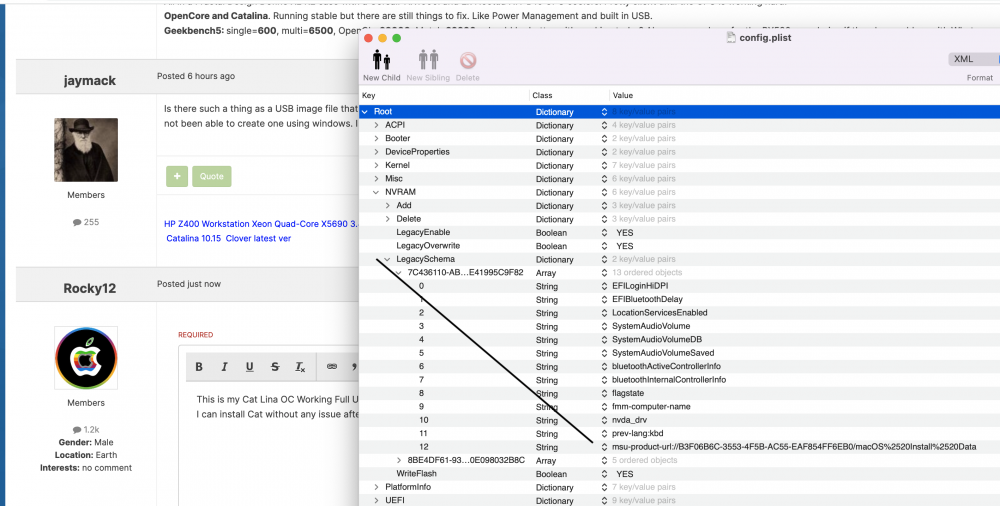Select XML in the Format switcher

[x=963, y=59]
